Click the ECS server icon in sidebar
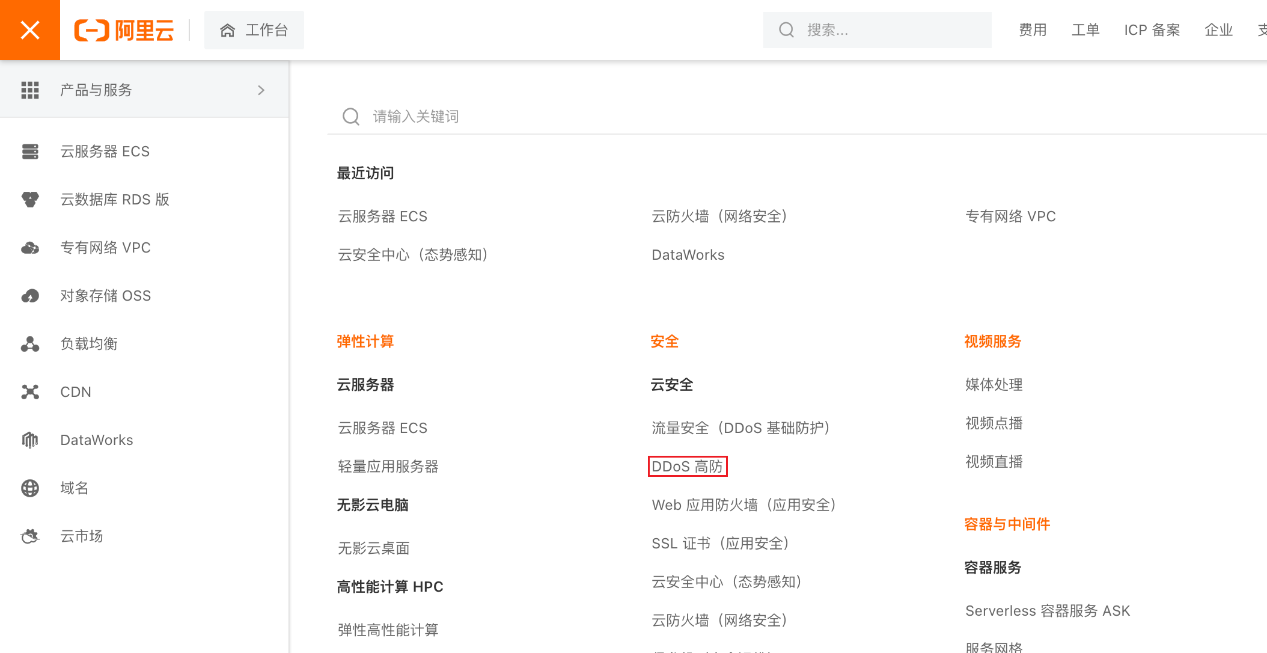 point(30,152)
